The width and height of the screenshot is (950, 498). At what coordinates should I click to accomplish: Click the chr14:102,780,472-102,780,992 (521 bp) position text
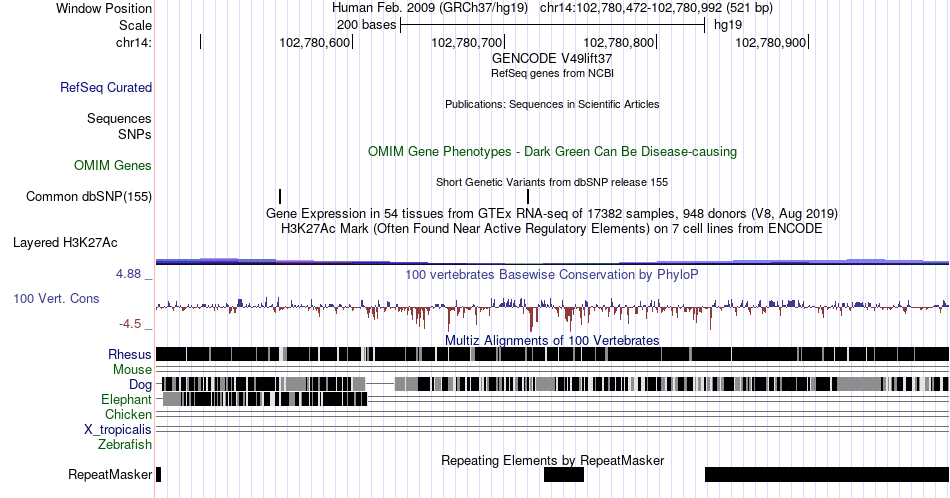(x=656, y=8)
